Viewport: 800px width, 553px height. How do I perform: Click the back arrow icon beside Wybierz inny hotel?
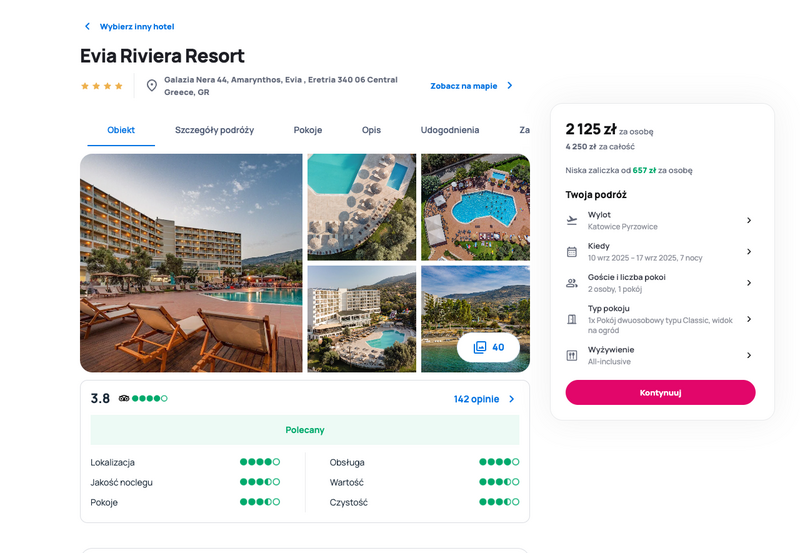pos(87,26)
